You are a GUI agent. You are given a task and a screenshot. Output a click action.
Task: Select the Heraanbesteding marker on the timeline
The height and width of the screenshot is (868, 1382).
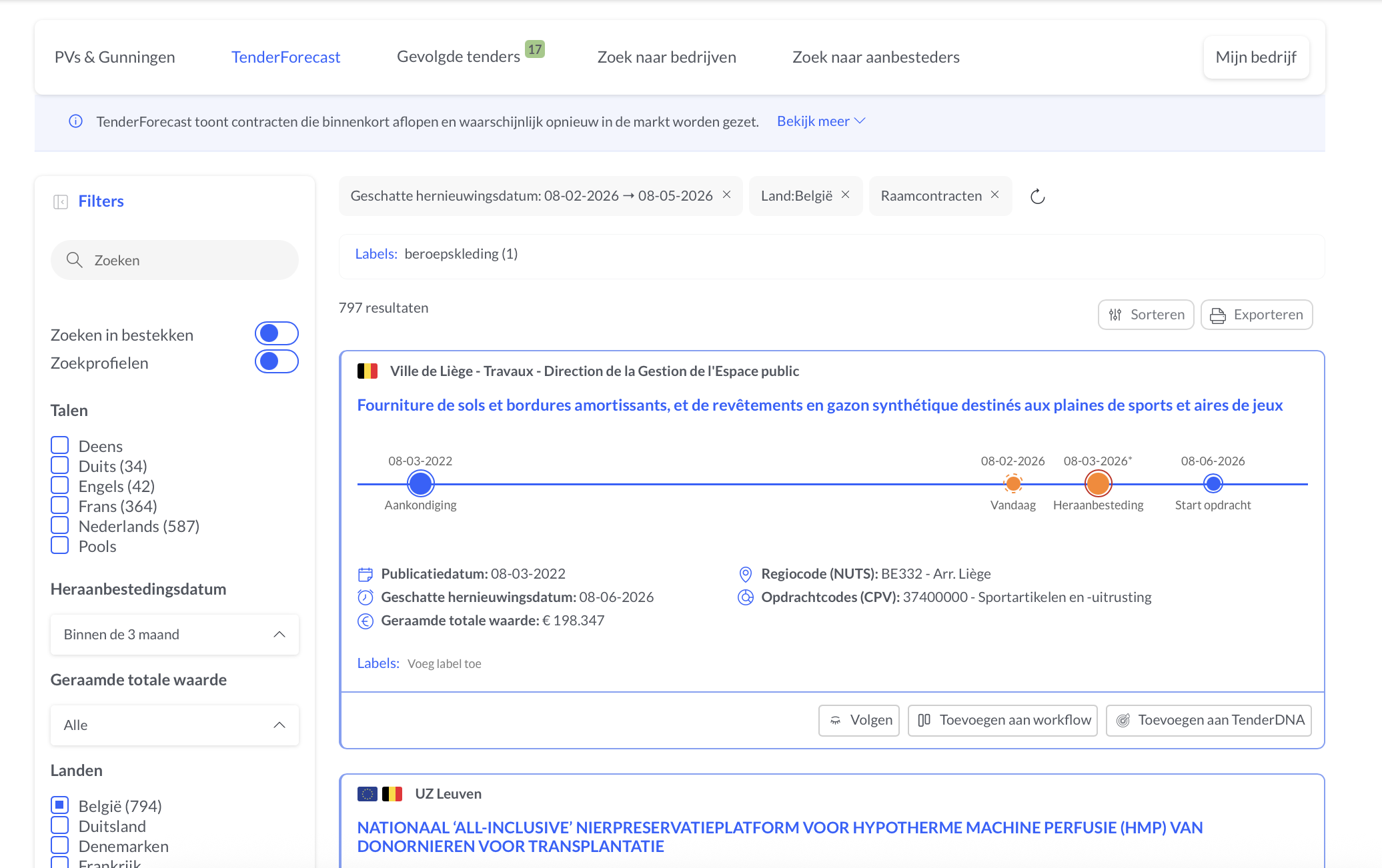[1097, 483]
